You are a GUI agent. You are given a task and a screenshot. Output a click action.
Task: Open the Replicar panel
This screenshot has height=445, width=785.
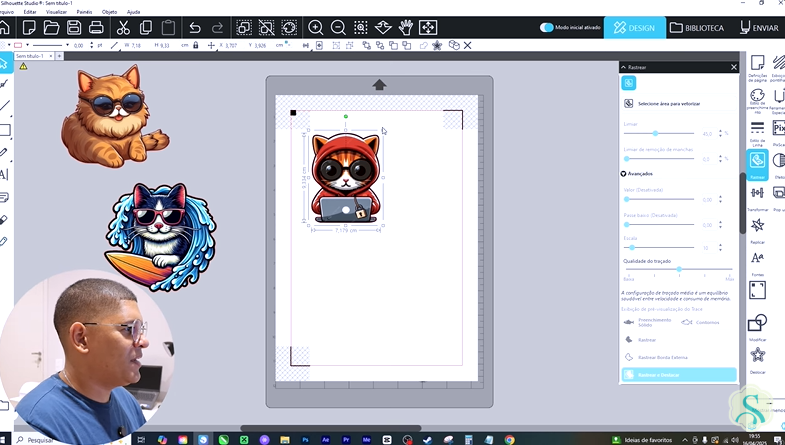click(757, 230)
